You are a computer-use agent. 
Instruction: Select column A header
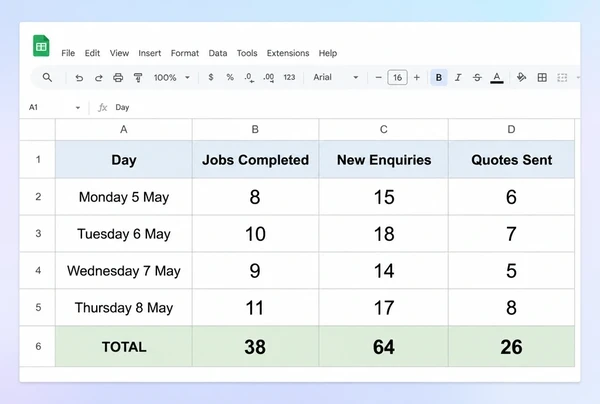coord(124,130)
